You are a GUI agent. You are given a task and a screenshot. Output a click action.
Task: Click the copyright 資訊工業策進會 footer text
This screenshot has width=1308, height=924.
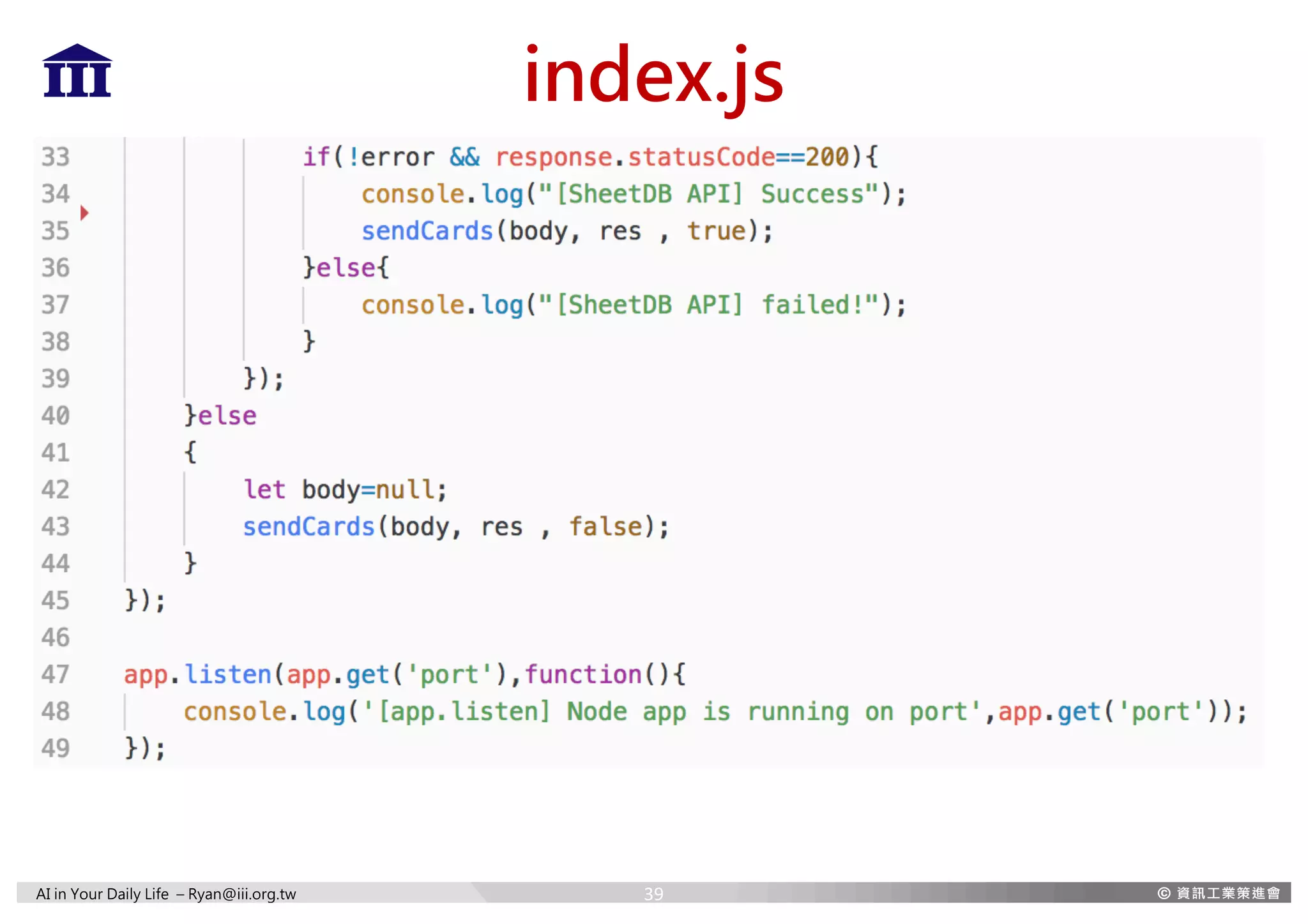[x=1219, y=893]
